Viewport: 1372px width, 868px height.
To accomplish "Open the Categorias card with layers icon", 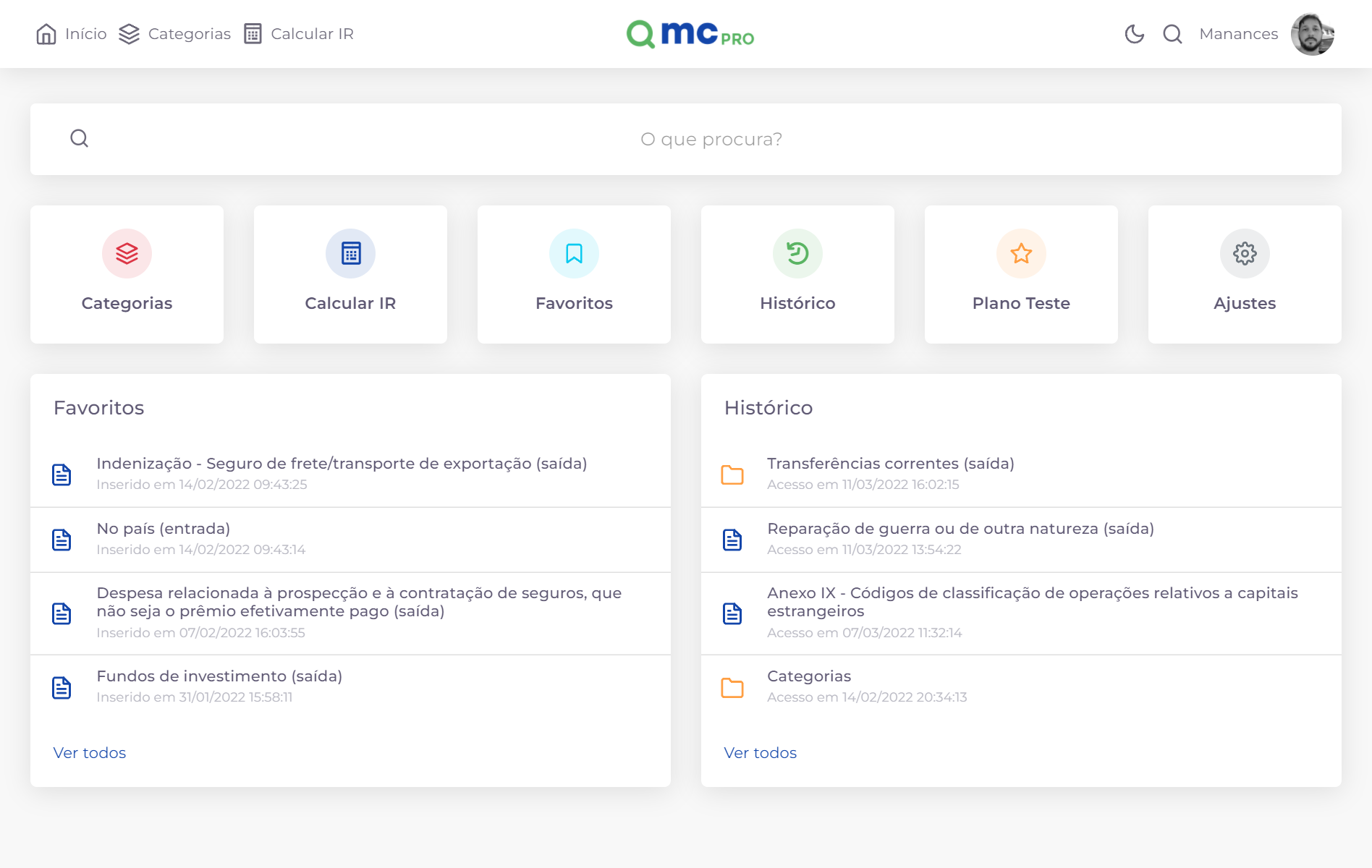I will [x=127, y=274].
